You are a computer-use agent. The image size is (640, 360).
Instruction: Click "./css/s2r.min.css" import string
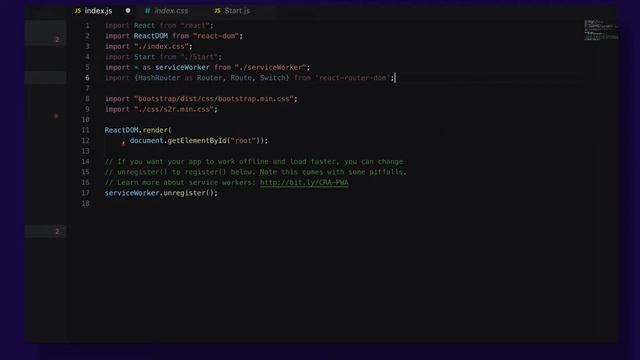[174, 109]
